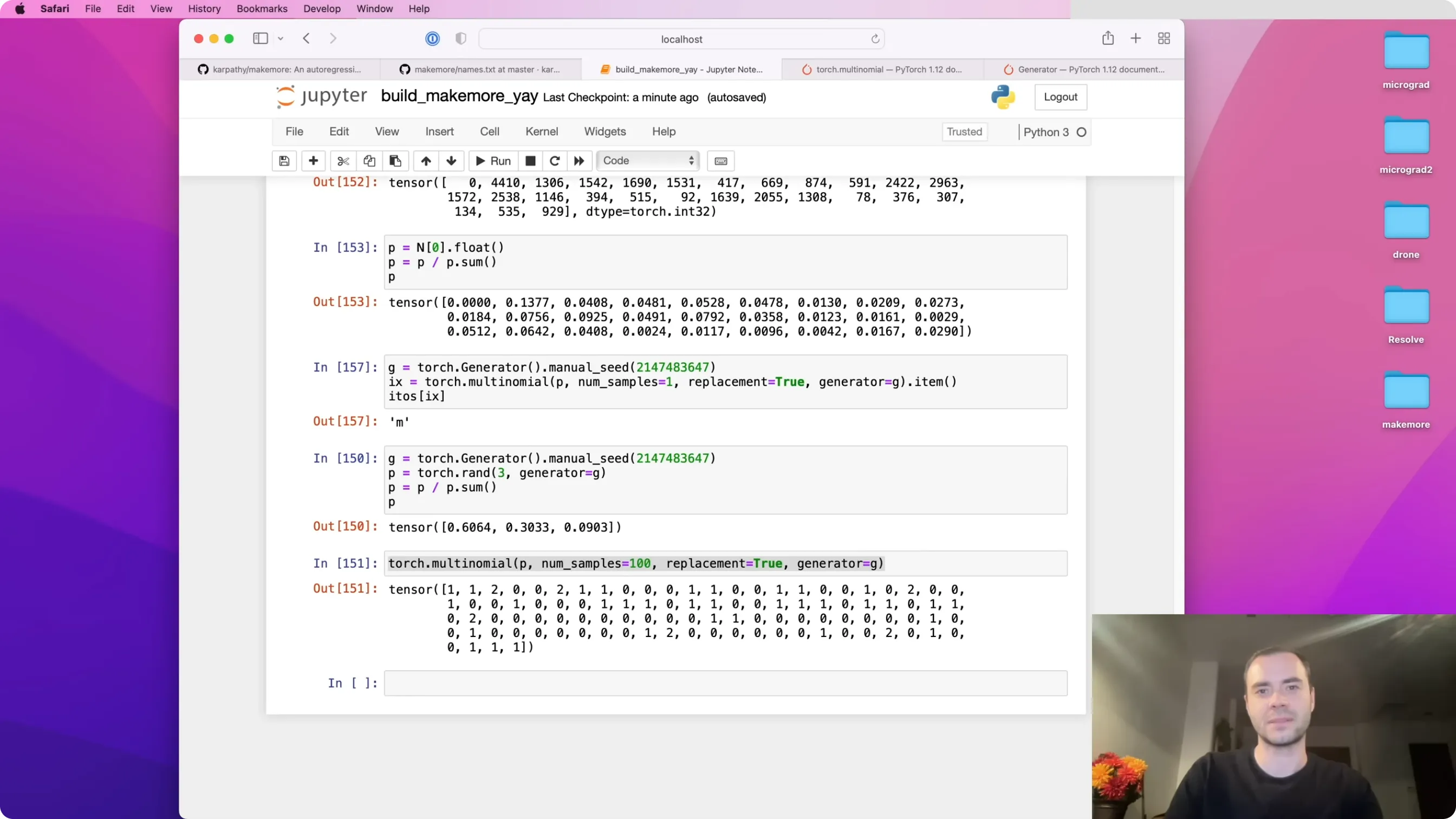Viewport: 1456px width, 819px height.
Task: Click the 1Password extension icon
Action: tap(432, 38)
